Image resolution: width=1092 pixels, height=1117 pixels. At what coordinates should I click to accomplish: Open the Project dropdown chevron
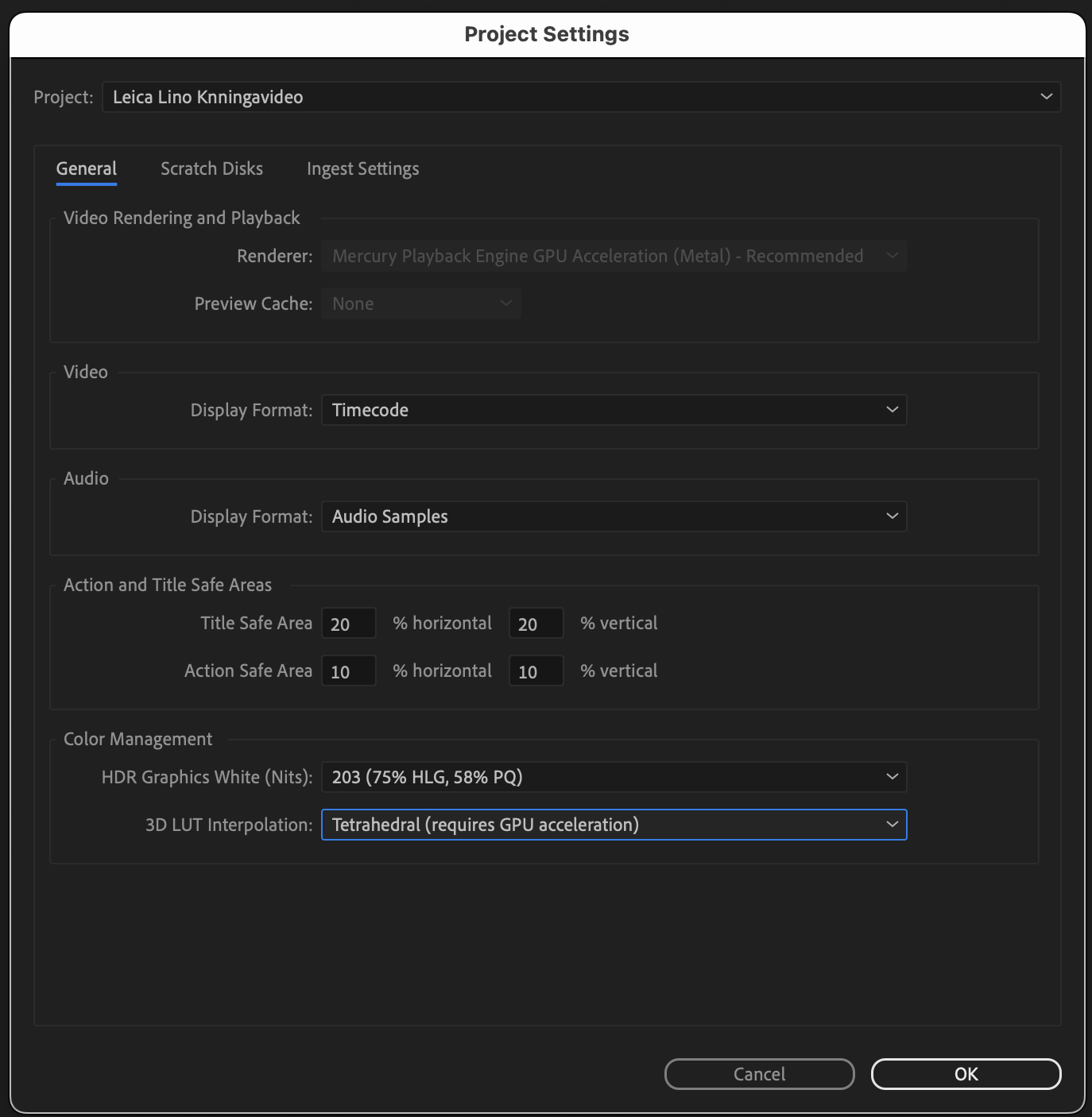pyautogui.click(x=1047, y=97)
